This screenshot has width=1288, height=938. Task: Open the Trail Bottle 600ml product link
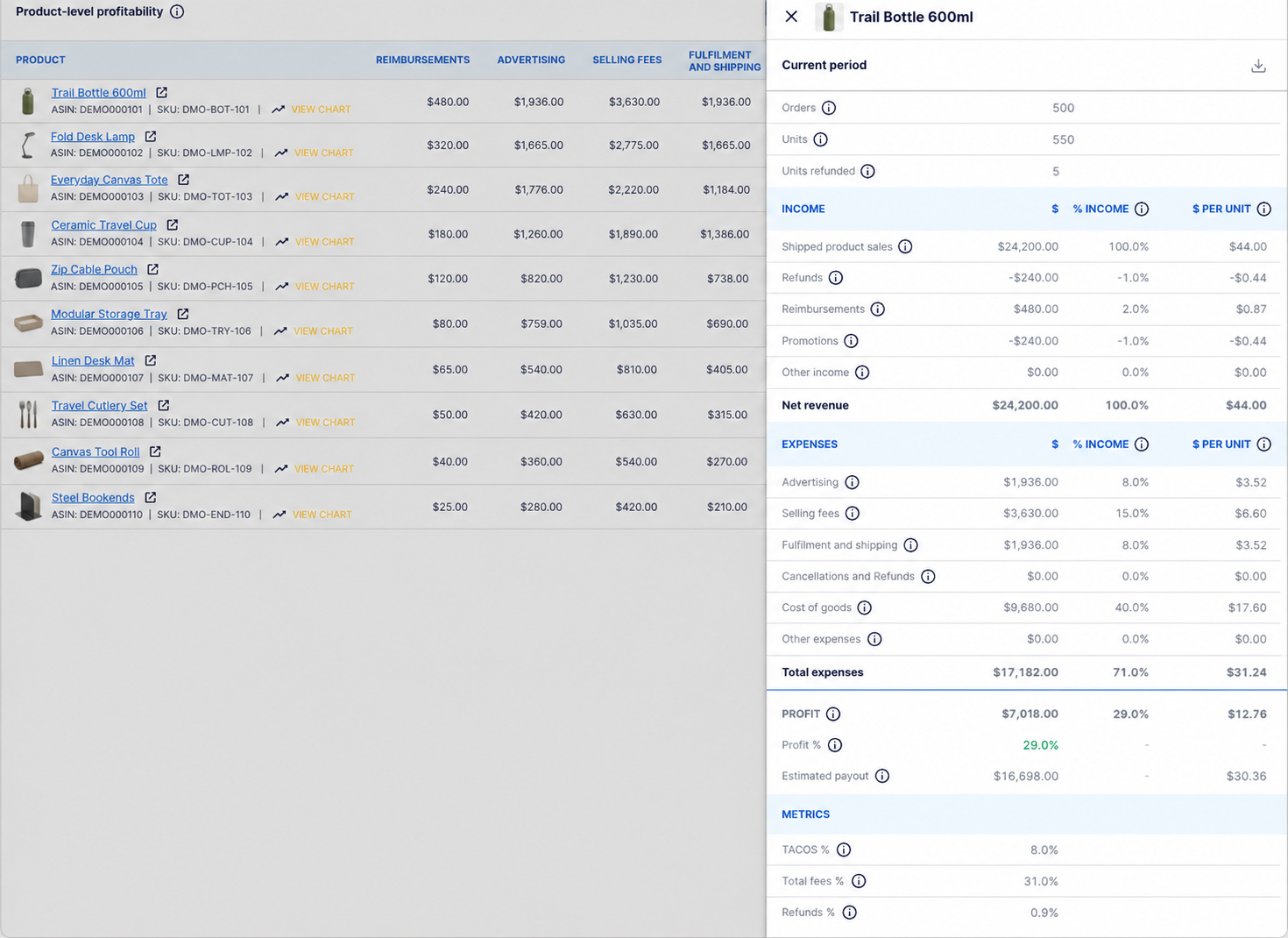point(98,93)
